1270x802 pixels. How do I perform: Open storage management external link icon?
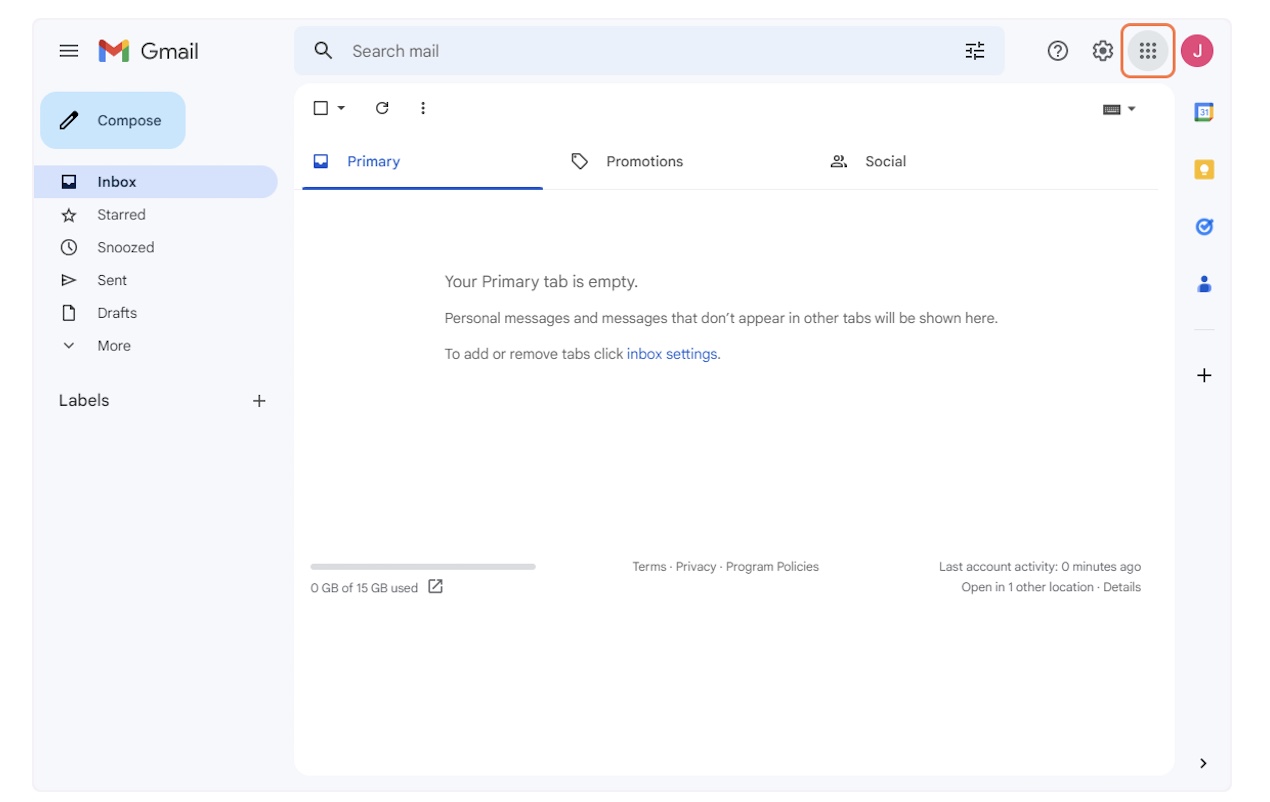pos(435,587)
